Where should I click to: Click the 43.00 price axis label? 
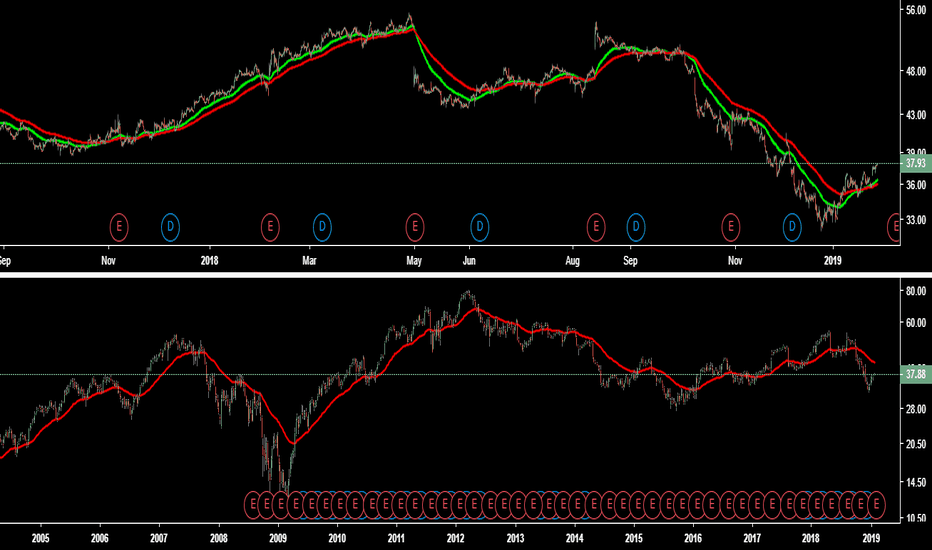coord(916,114)
